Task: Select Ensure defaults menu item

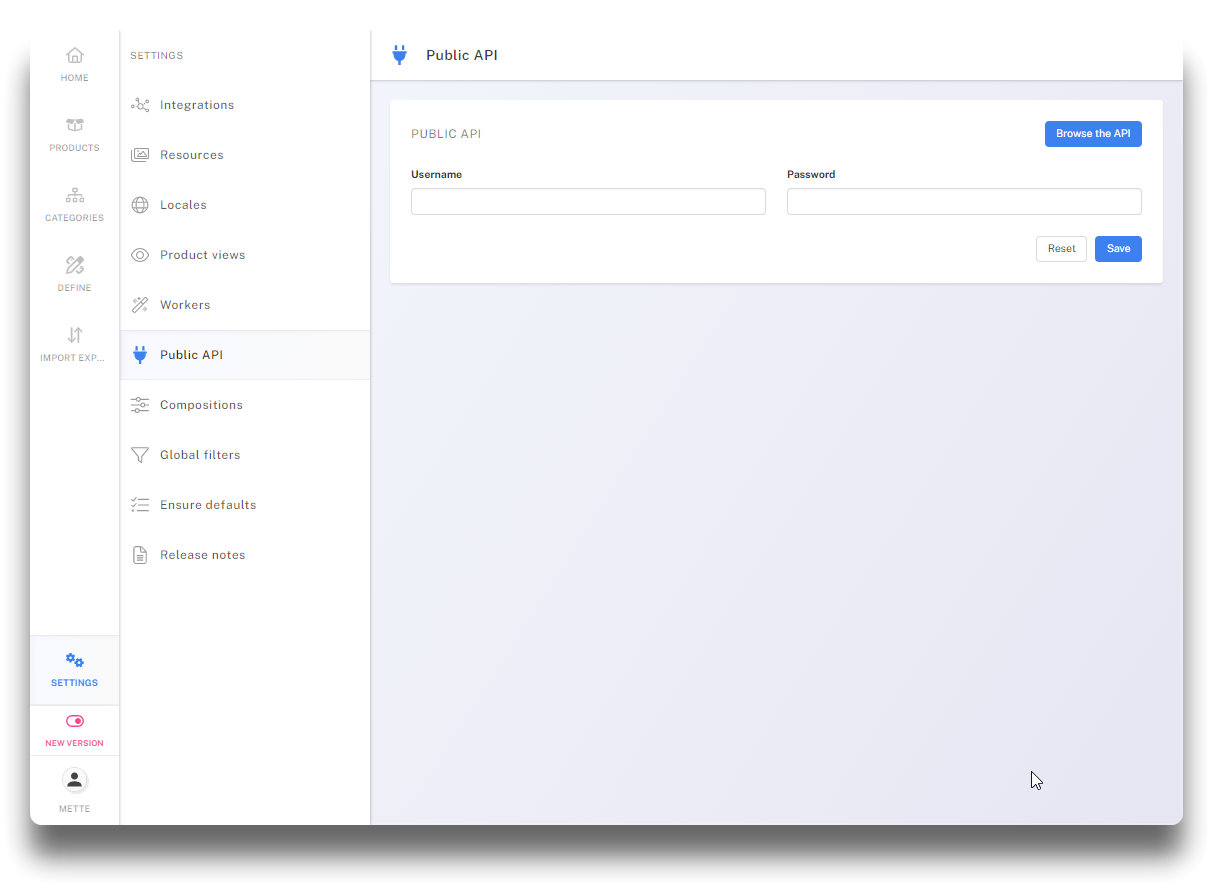Action: pyautogui.click(x=208, y=505)
